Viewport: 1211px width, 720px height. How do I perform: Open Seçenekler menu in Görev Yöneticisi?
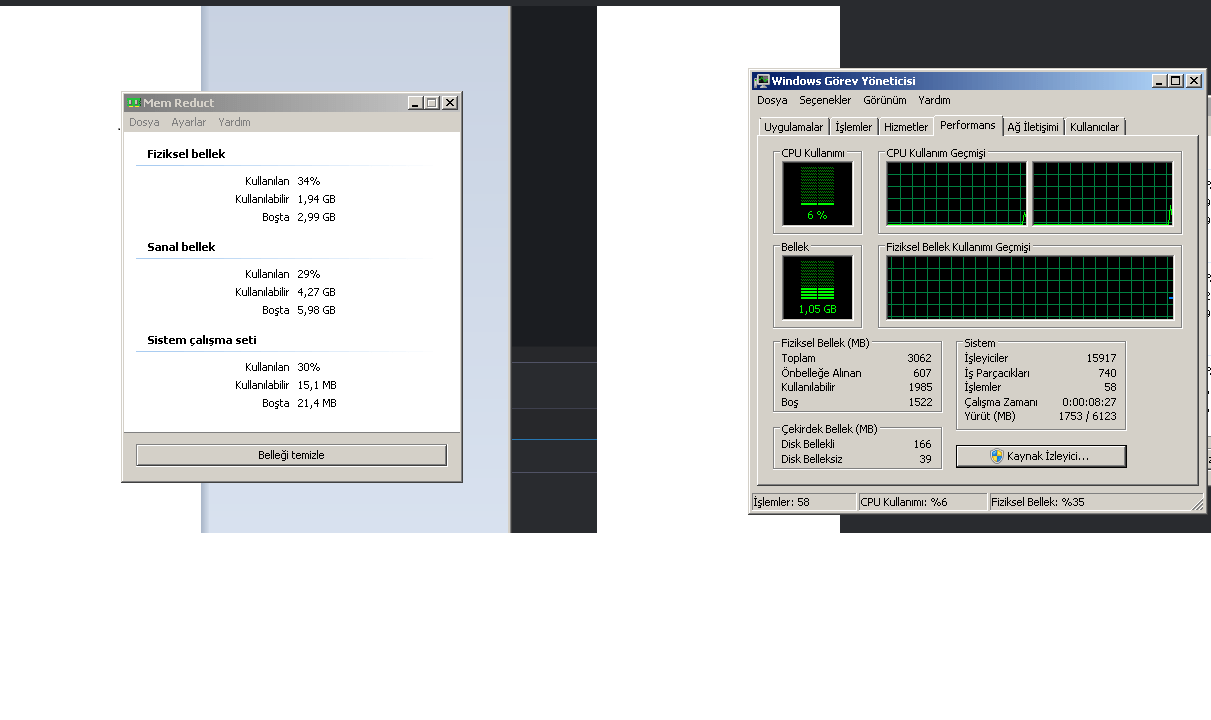[825, 100]
